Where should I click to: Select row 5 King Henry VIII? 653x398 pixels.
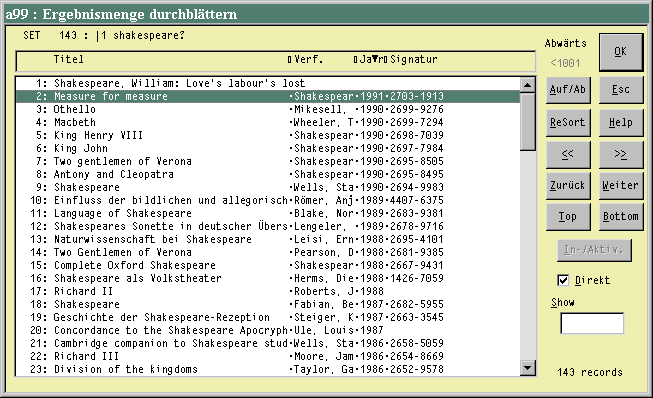[268, 135]
